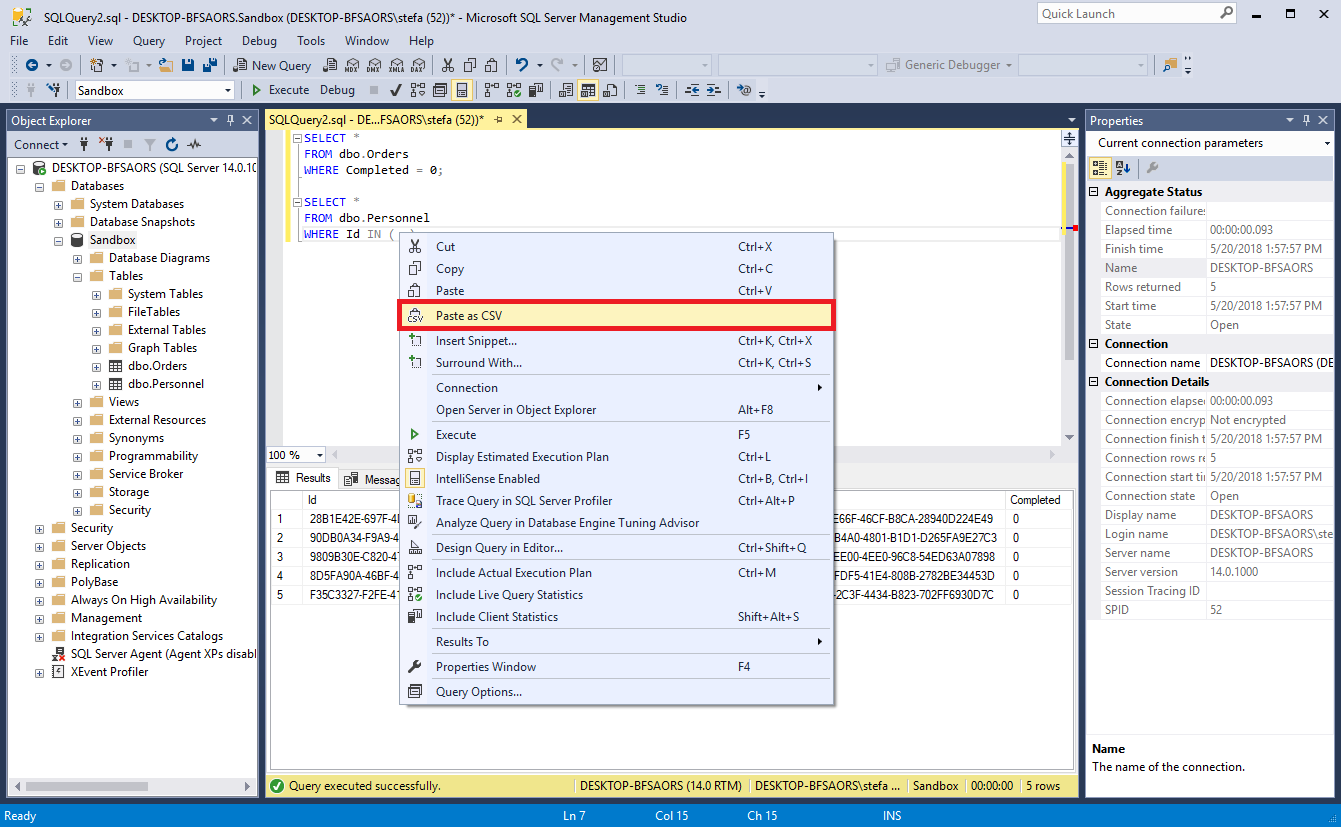Click the Change Connection icon beside database dropdown
This screenshot has height=827, width=1341.
click(x=53, y=90)
